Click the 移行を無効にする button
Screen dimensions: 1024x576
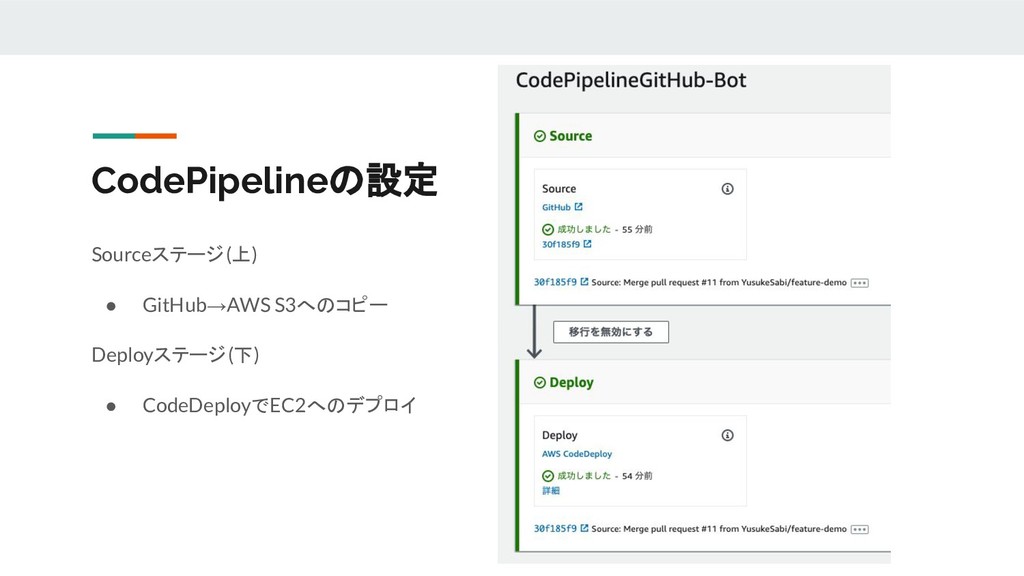pos(611,332)
